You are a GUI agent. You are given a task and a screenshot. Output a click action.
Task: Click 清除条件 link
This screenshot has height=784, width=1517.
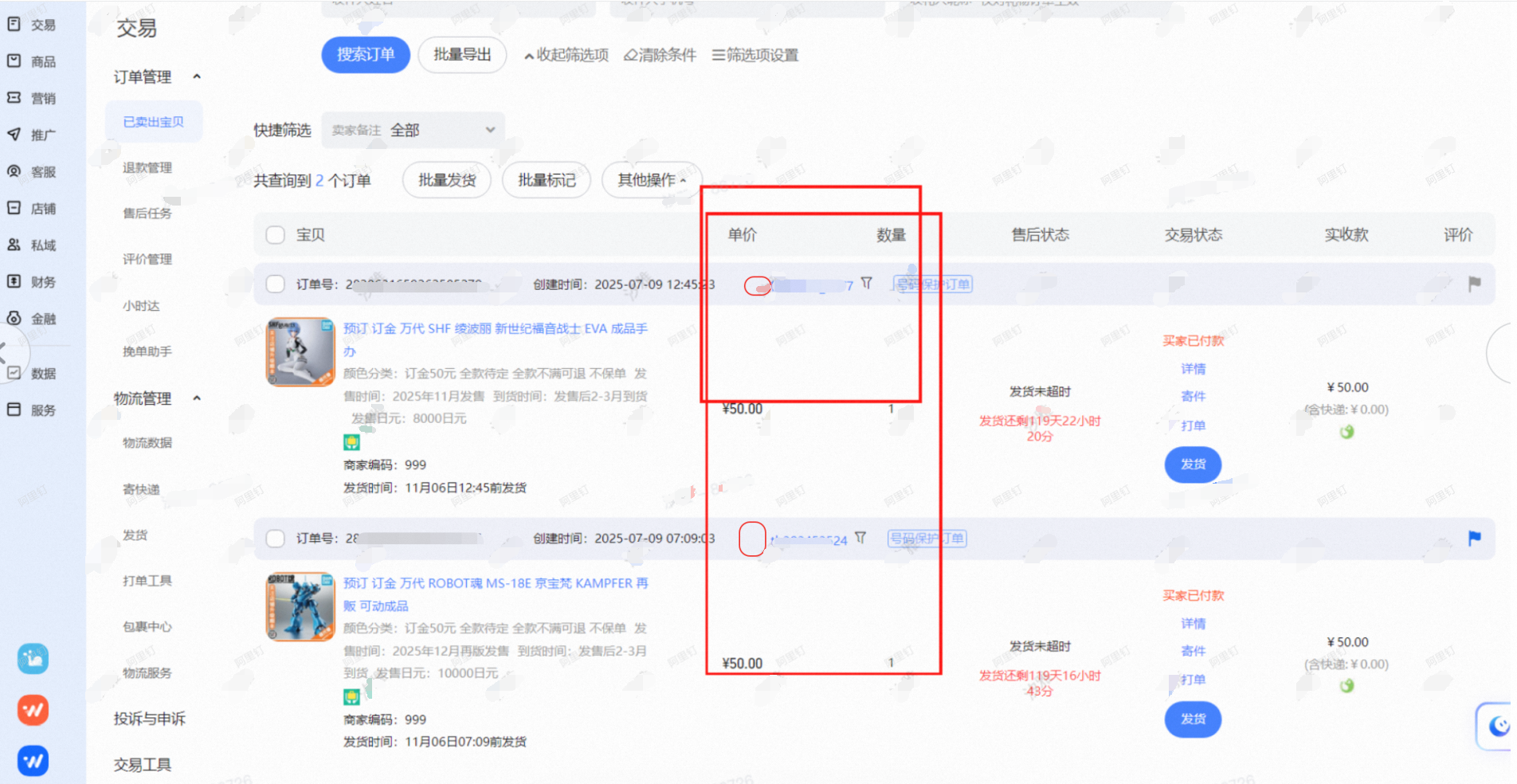tap(660, 55)
